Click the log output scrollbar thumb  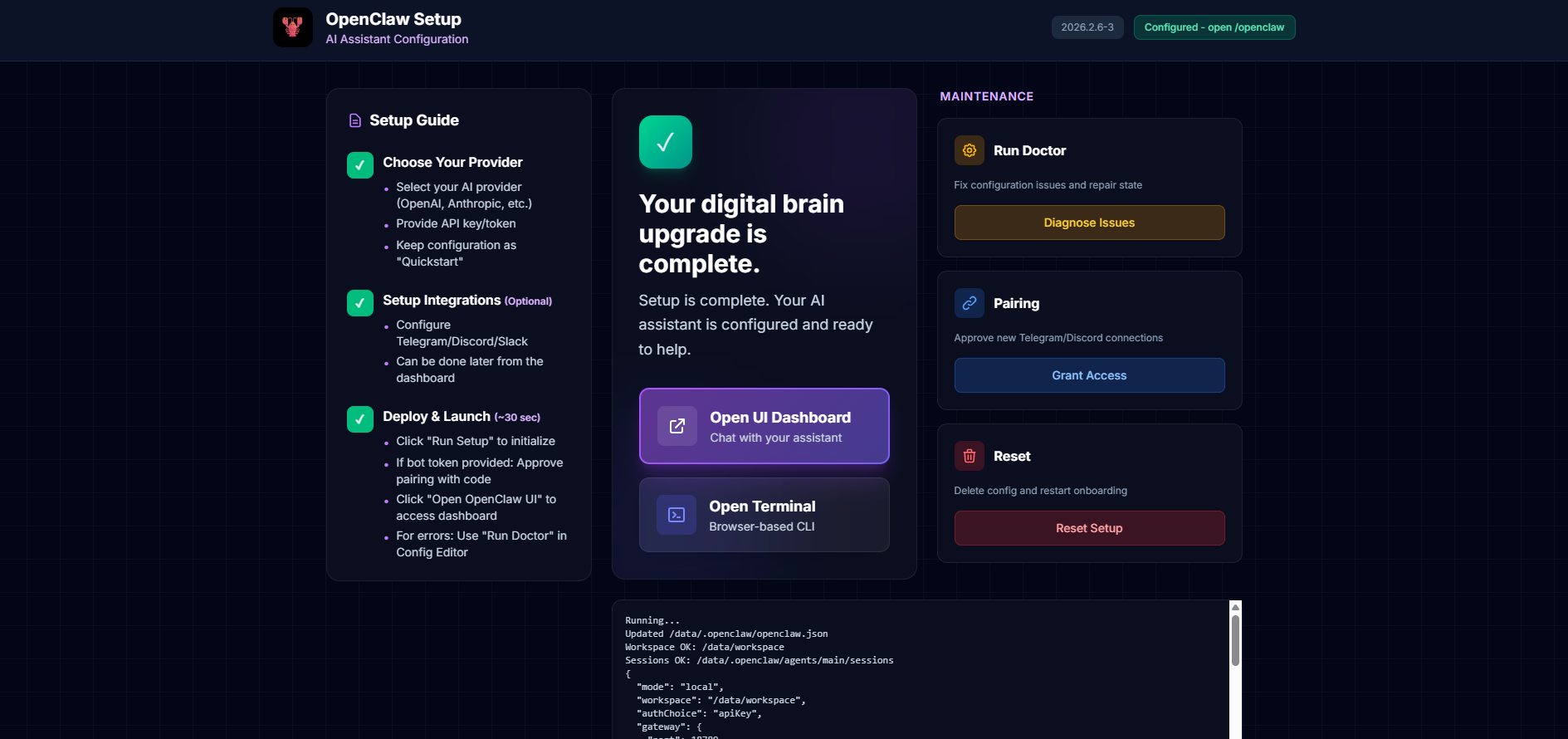(x=1235, y=640)
